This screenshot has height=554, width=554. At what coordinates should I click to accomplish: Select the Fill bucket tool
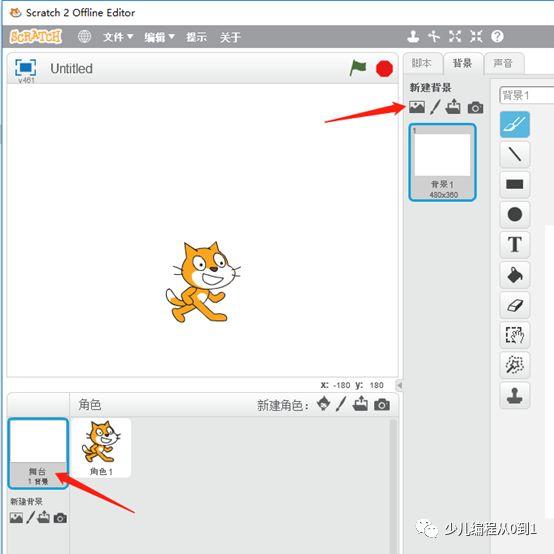(515, 275)
